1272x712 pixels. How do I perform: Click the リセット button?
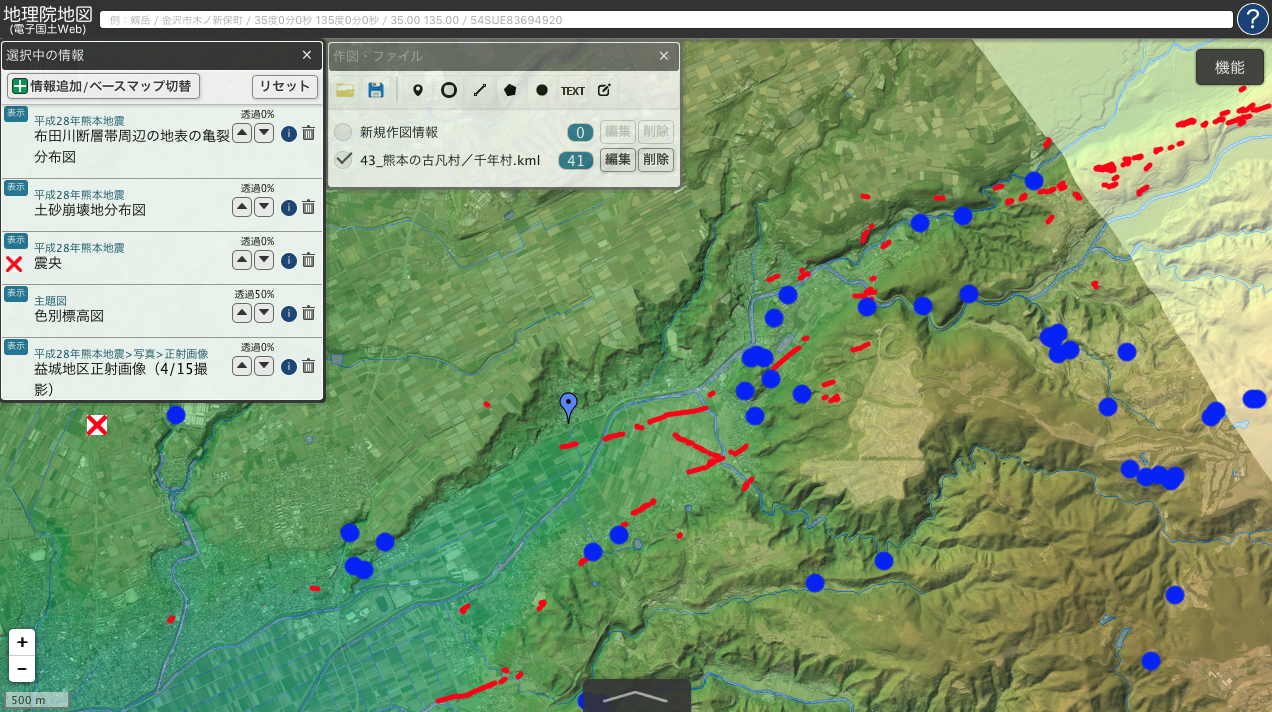pyautogui.click(x=284, y=86)
